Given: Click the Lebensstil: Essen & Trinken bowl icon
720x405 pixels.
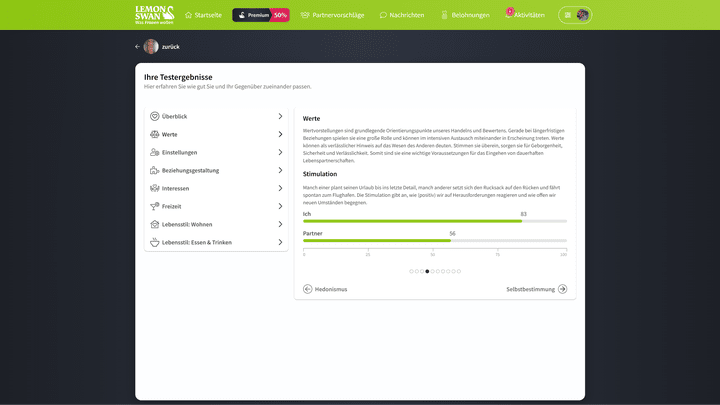Looking at the screenshot, I should [x=154, y=243].
